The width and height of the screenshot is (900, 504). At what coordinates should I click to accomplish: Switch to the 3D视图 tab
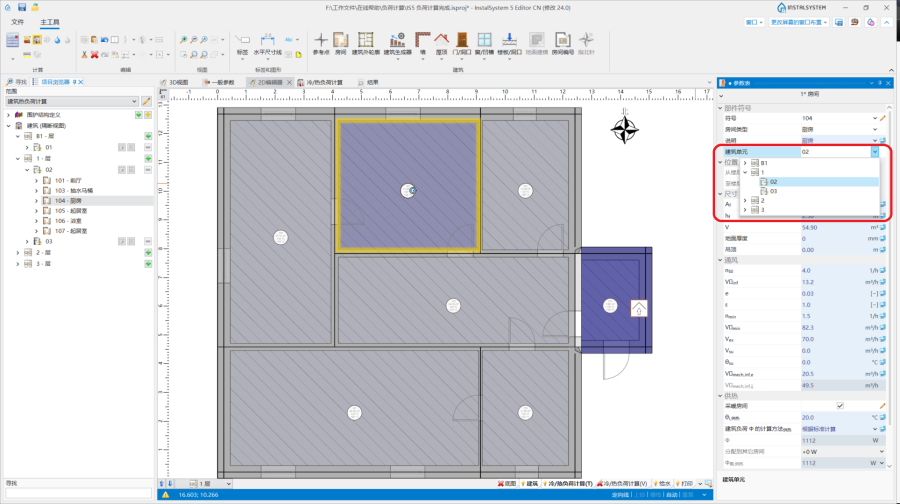(176, 82)
